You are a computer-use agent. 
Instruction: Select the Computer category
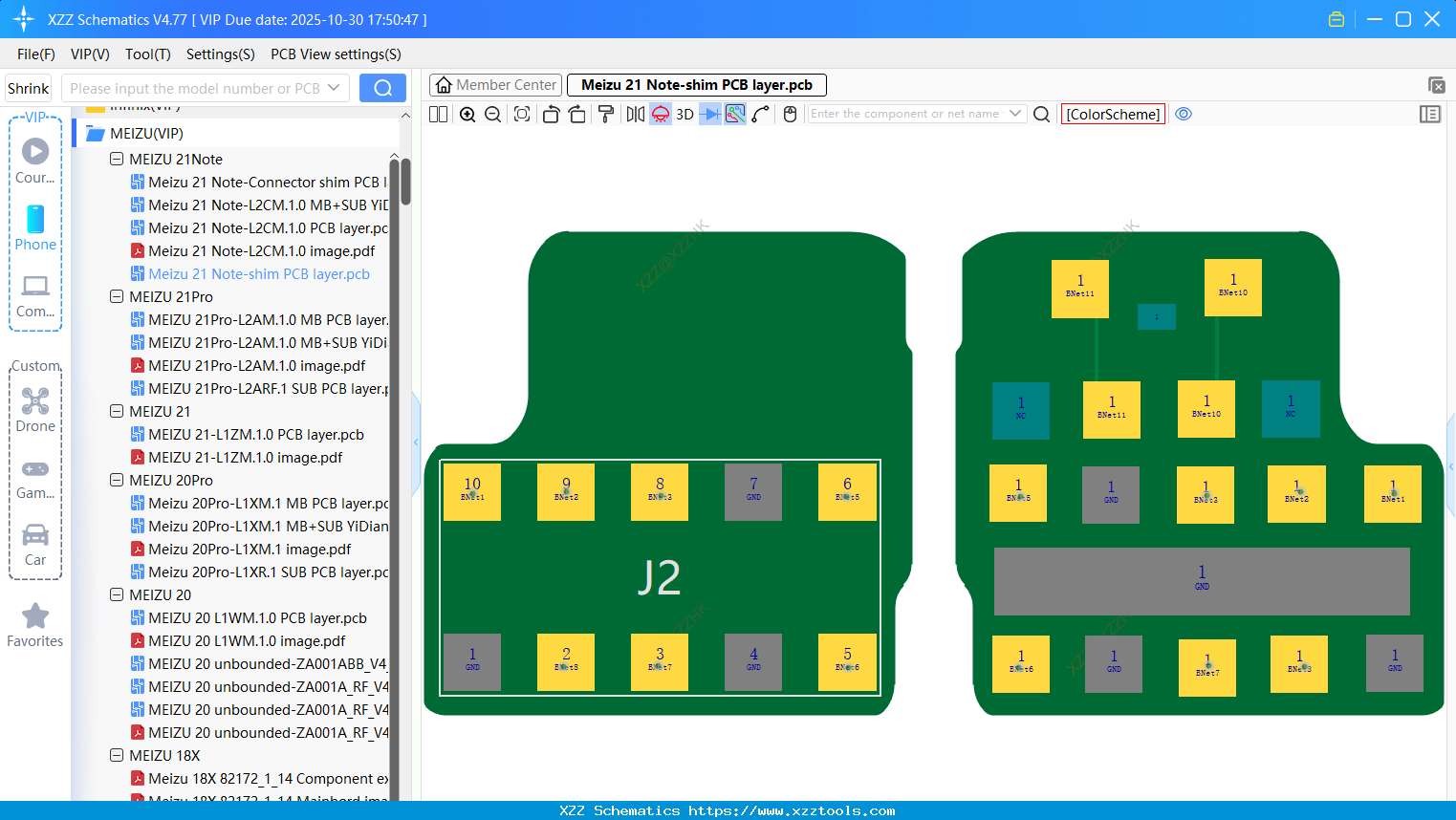[35, 295]
